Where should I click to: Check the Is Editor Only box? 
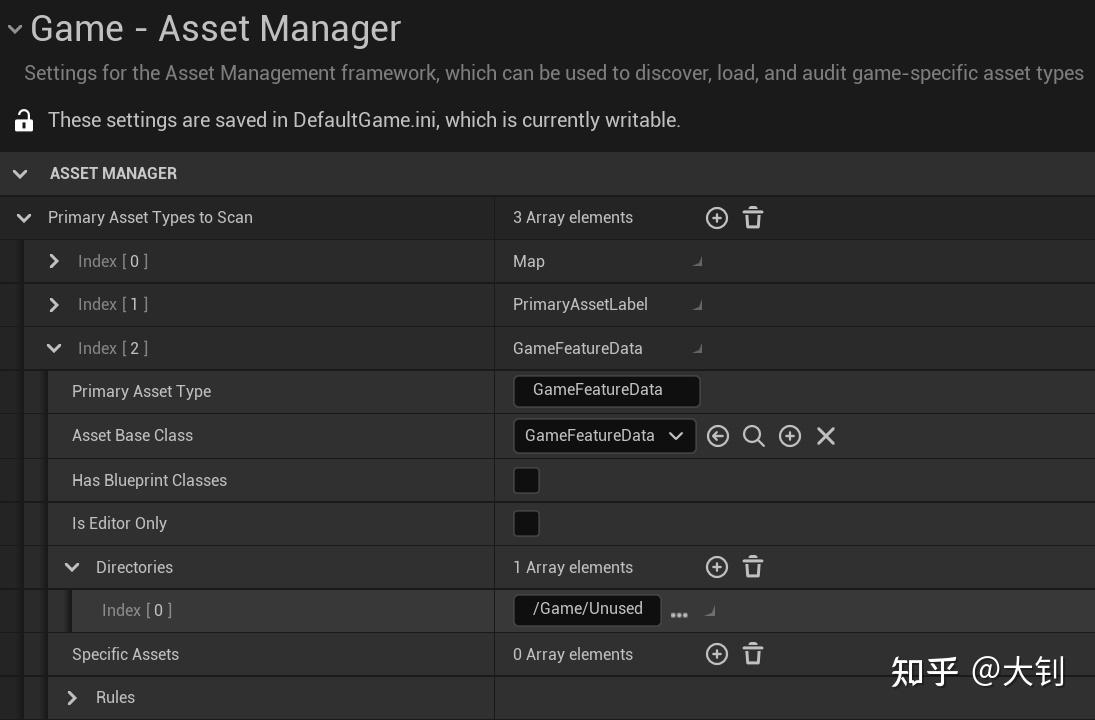(526, 523)
